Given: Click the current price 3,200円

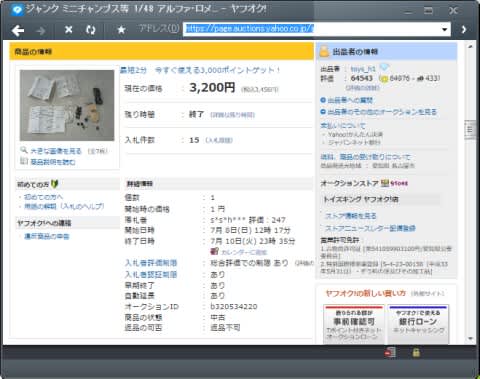Looking at the screenshot, I should [212, 88].
